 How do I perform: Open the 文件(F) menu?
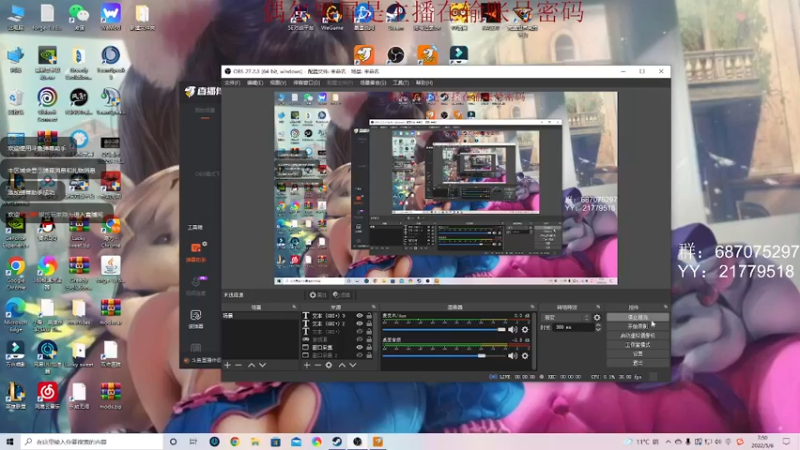pyautogui.click(x=232, y=83)
